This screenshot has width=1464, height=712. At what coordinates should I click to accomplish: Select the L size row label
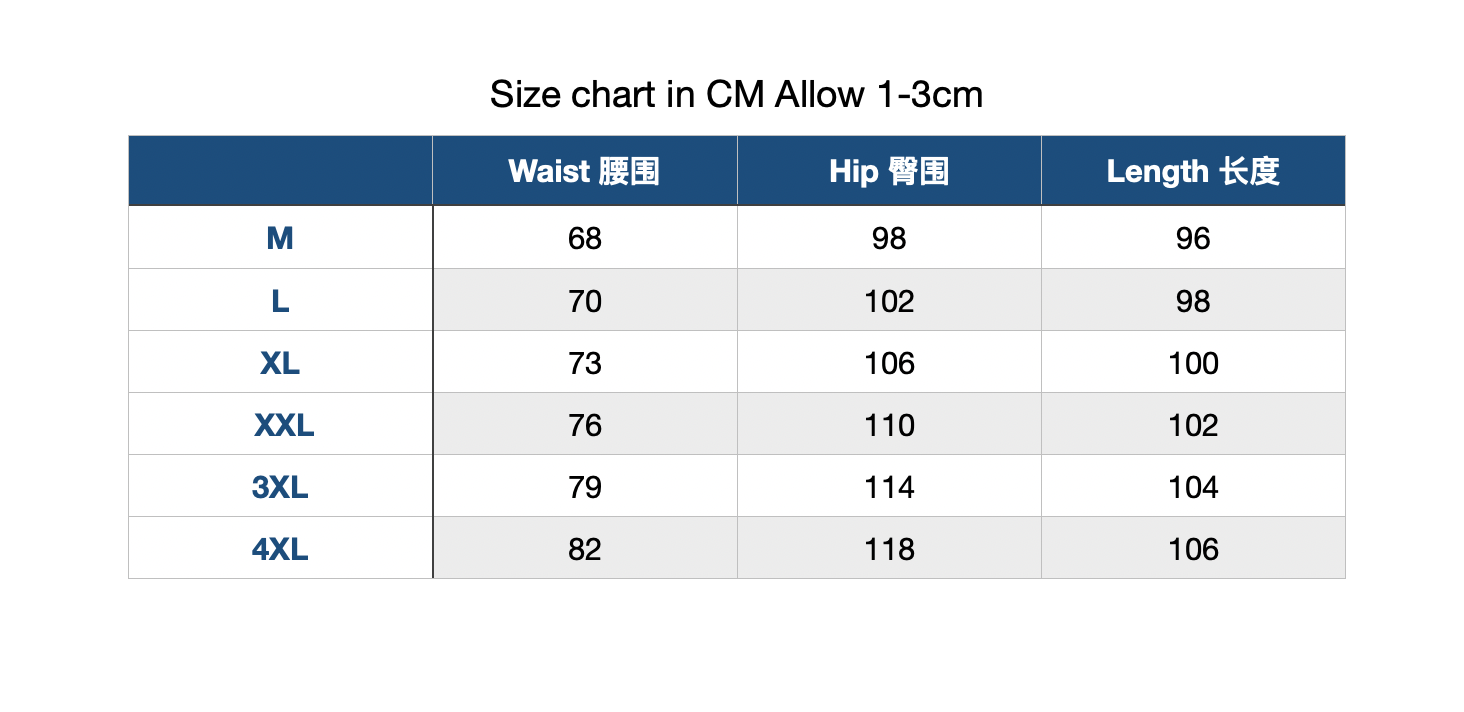280,300
